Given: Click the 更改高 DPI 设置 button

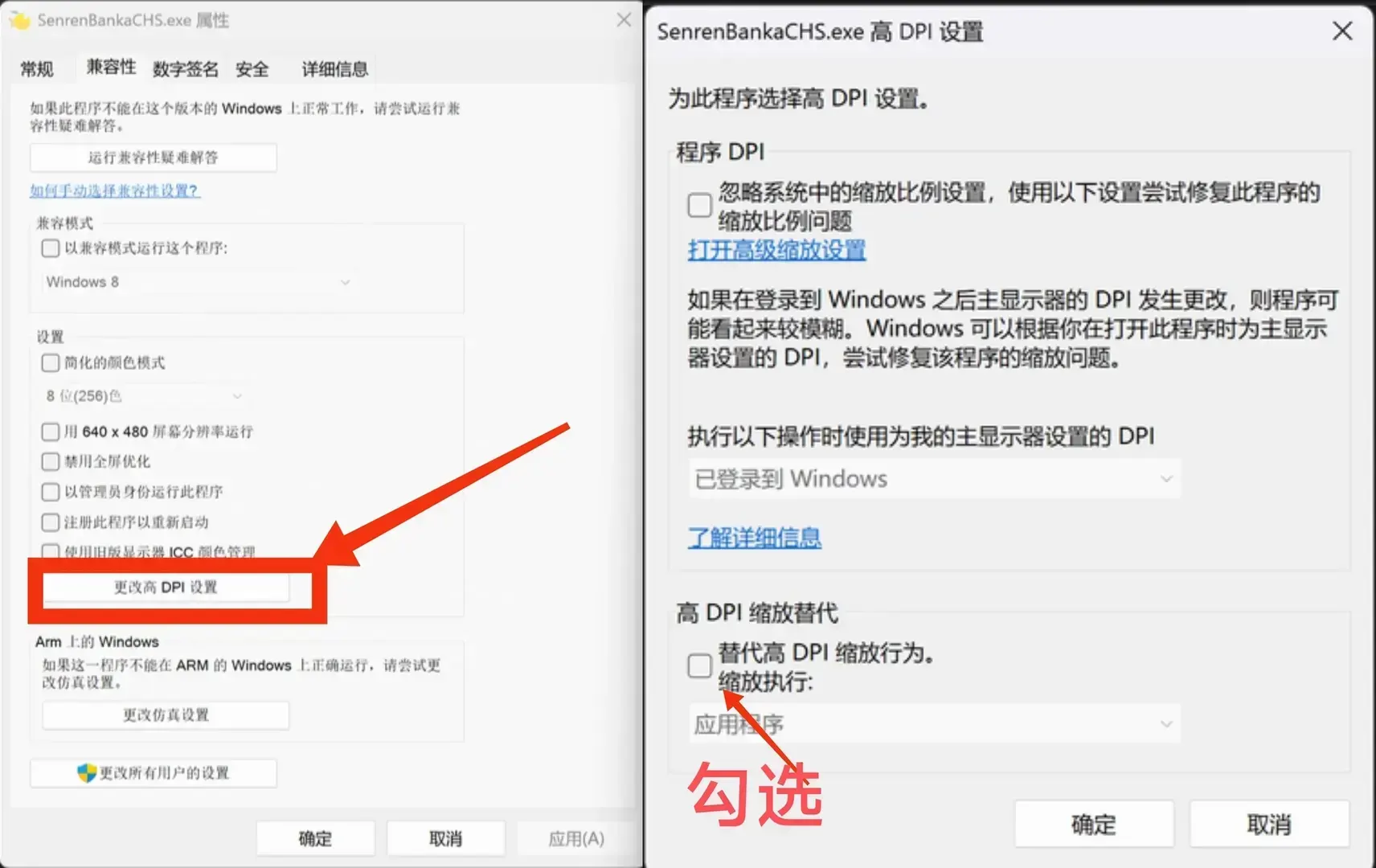Looking at the screenshot, I should 166,588.
